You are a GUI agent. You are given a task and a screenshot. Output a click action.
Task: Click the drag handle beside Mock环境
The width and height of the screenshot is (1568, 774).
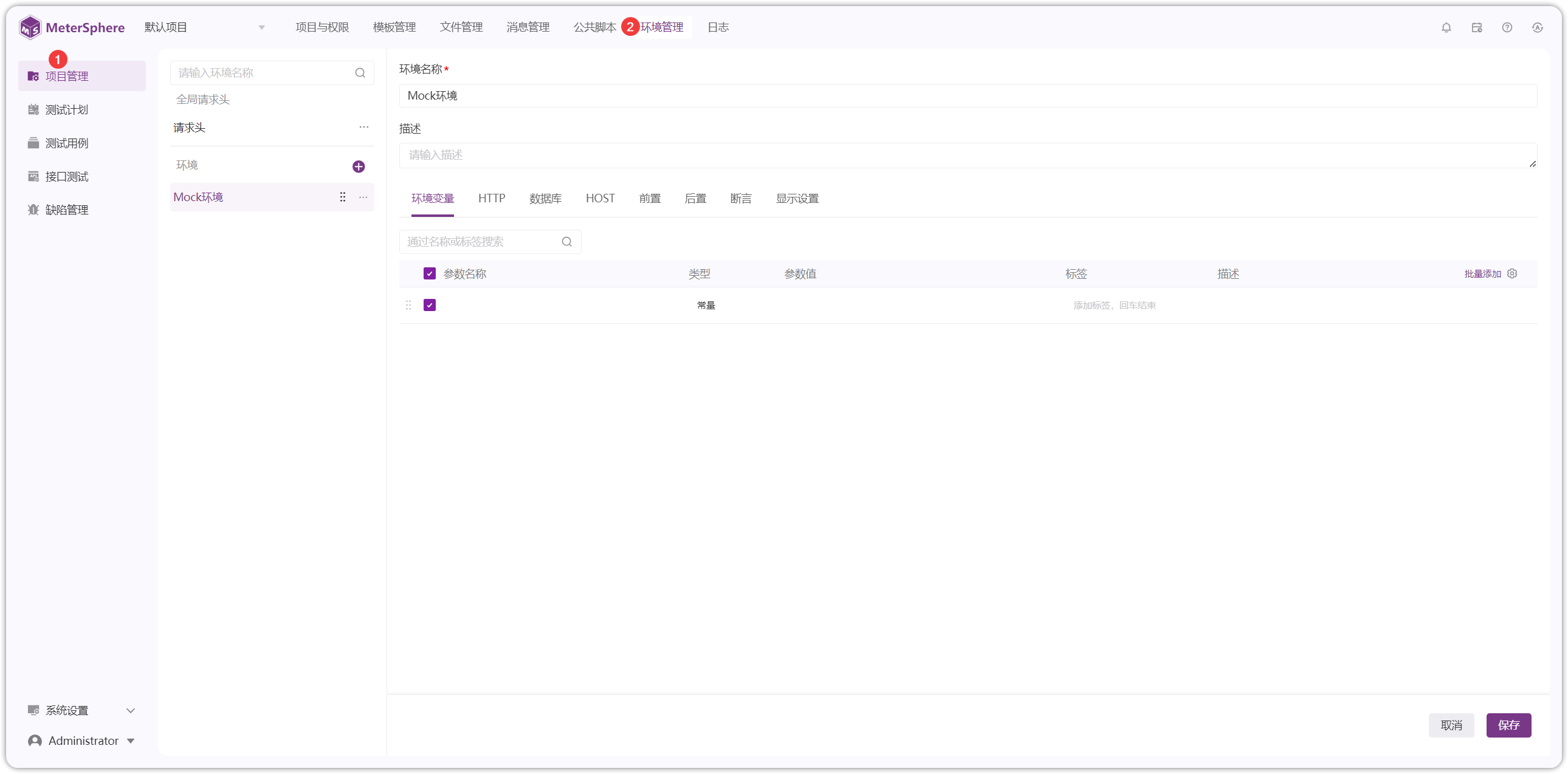(x=343, y=197)
